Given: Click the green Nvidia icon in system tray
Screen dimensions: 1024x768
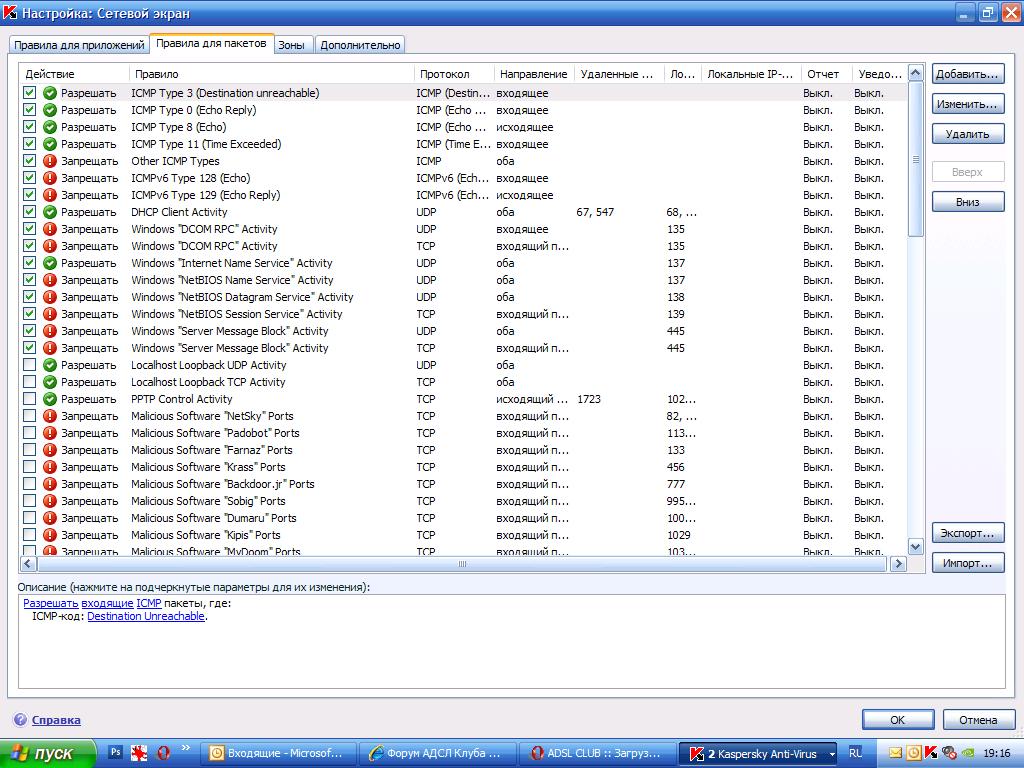Looking at the screenshot, I should (x=968, y=753).
